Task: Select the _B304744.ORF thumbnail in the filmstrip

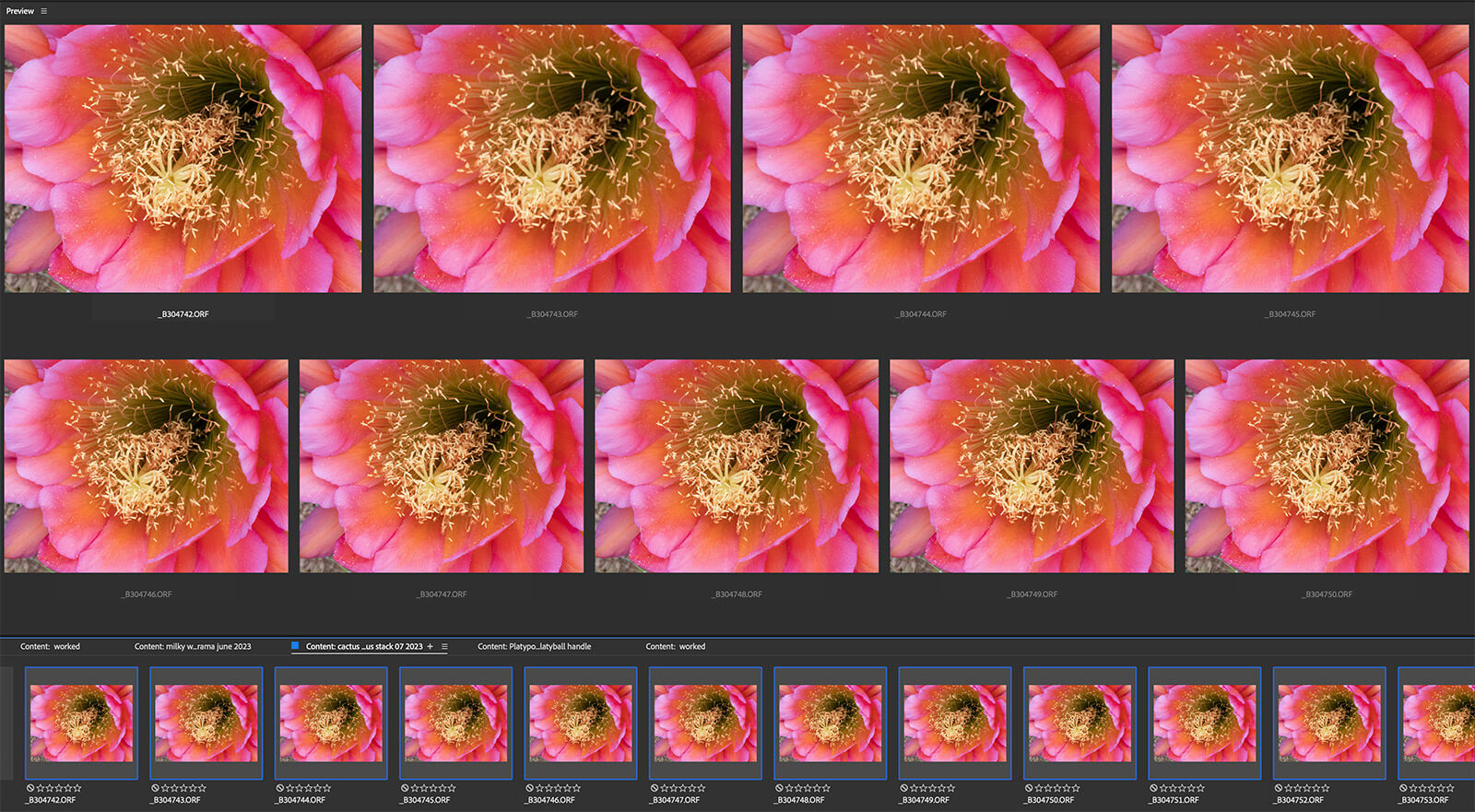Action: [331, 724]
